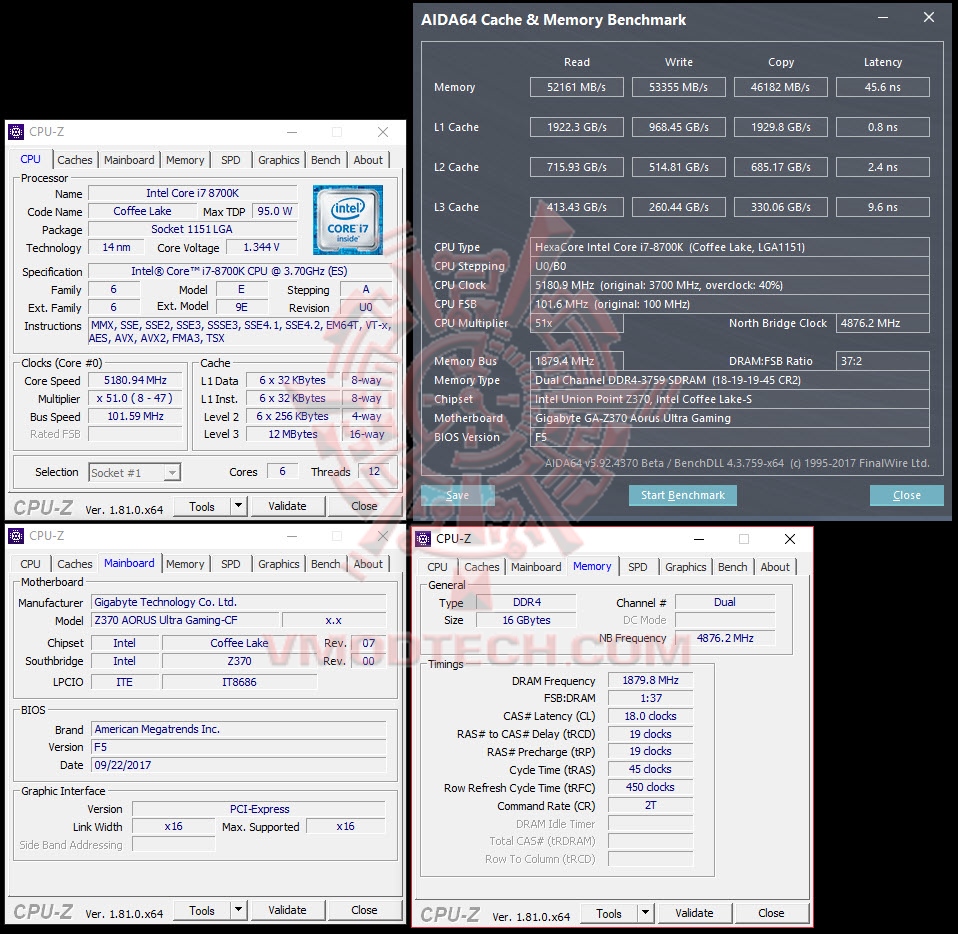This screenshot has height=934, width=958.
Task: Click motherboard model Z370 AORUS Ultra Gaming-CF
Action: click(x=185, y=621)
